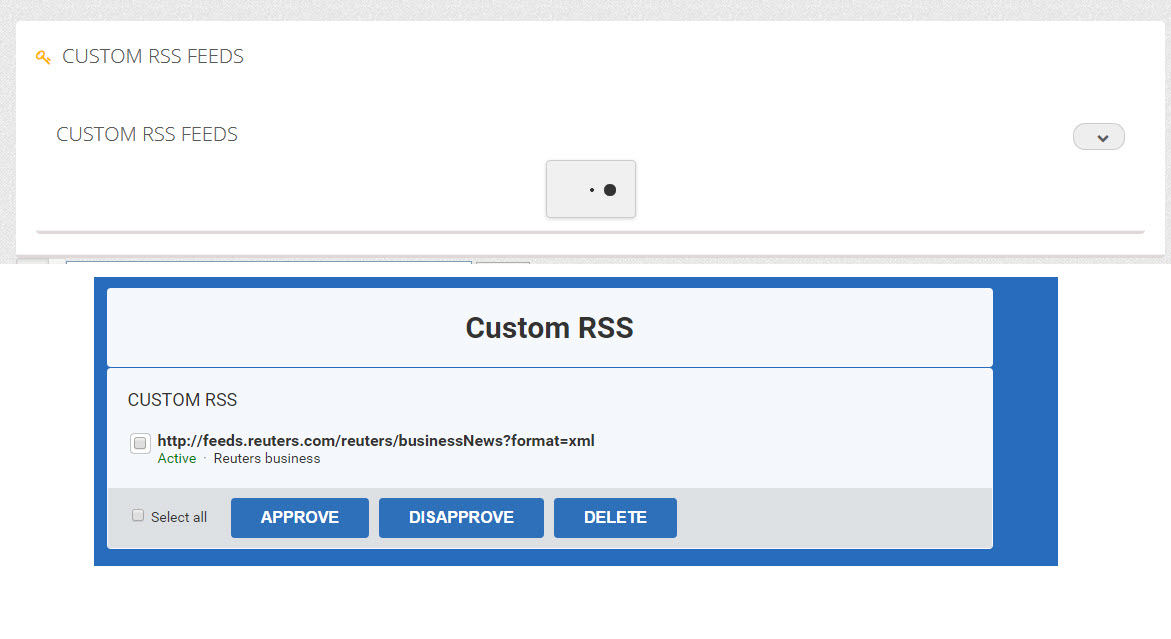Click the CUSTOM RSS section label in list

[182, 400]
